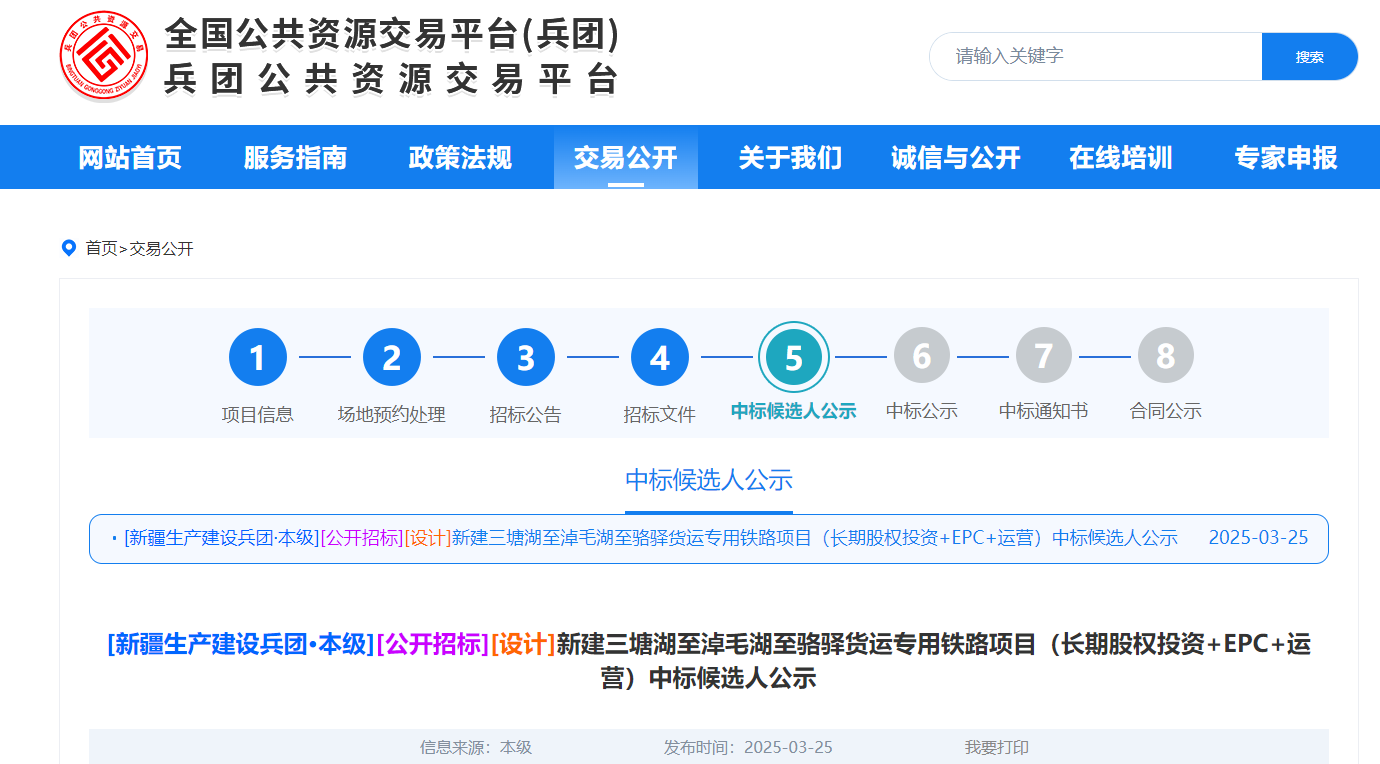This screenshot has width=1380, height=764.
Task: Click the 信息来源：本级 text
Action: [476, 747]
